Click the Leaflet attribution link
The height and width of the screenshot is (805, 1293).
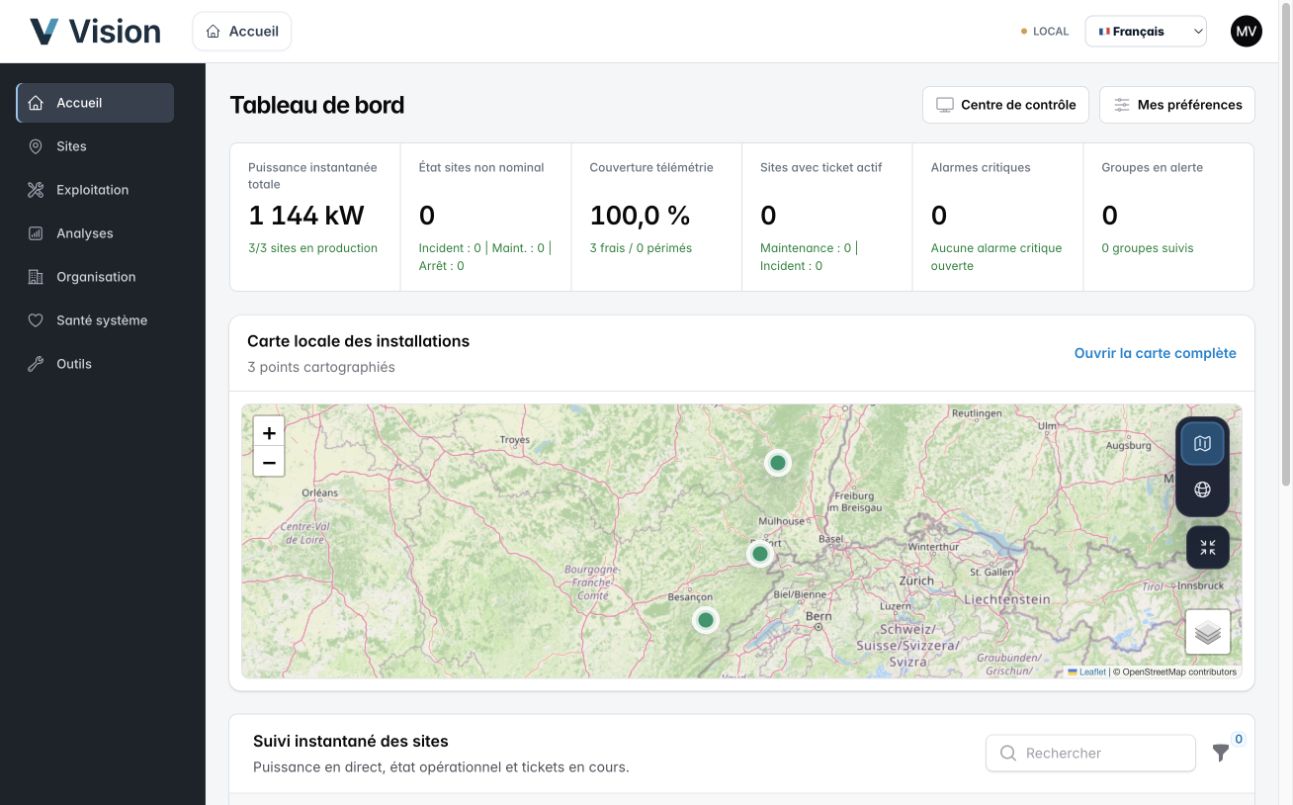pos(1092,672)
